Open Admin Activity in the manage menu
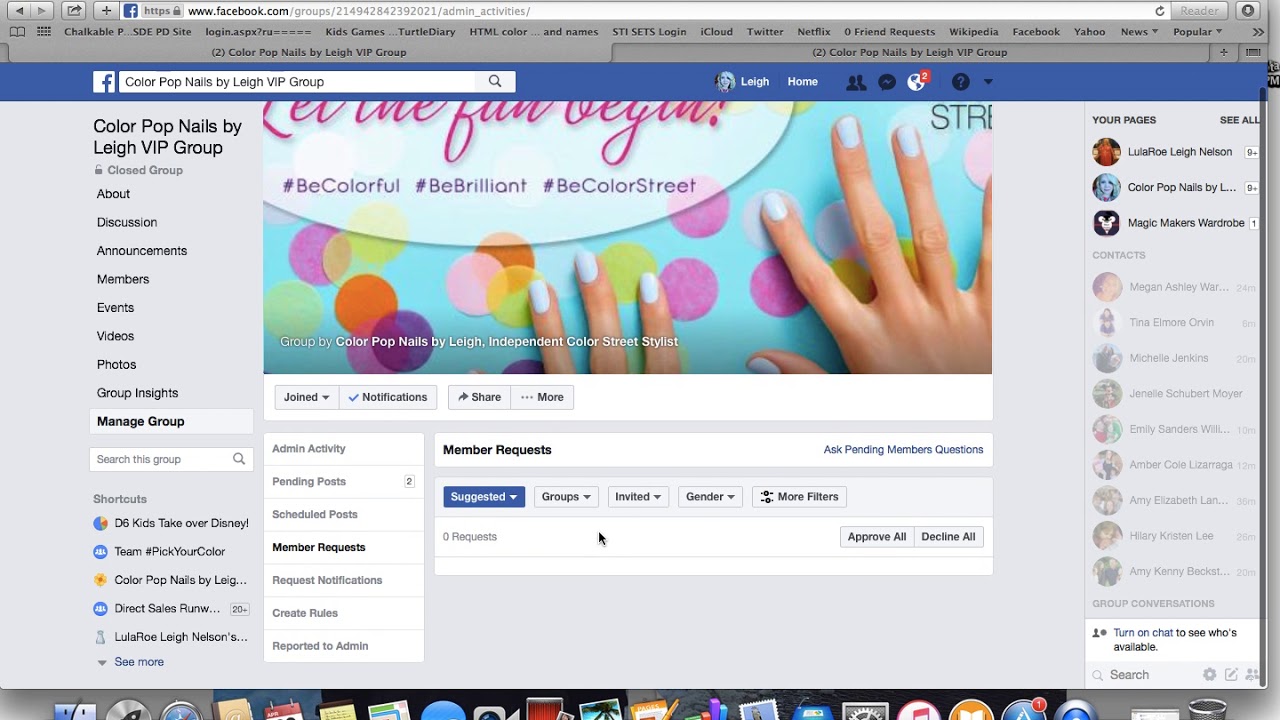The width and height of the screenshot is (1280, 720). pos(309,449)
